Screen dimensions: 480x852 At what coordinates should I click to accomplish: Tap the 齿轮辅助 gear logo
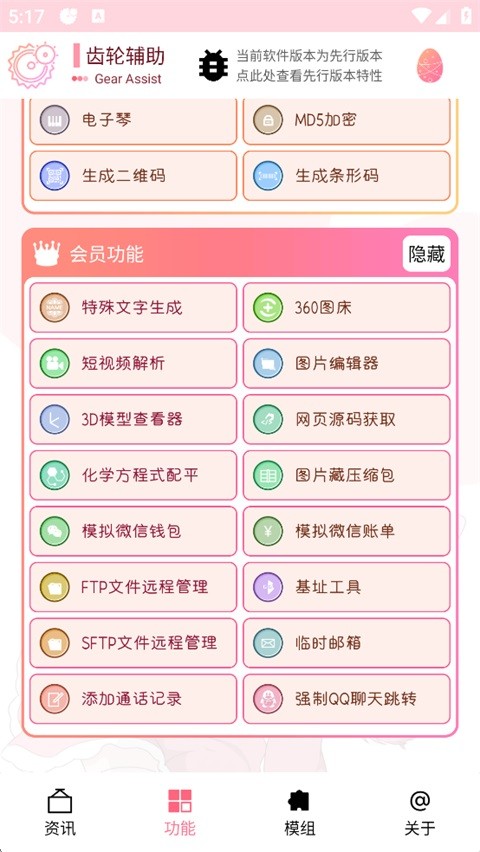click(33, 65)
